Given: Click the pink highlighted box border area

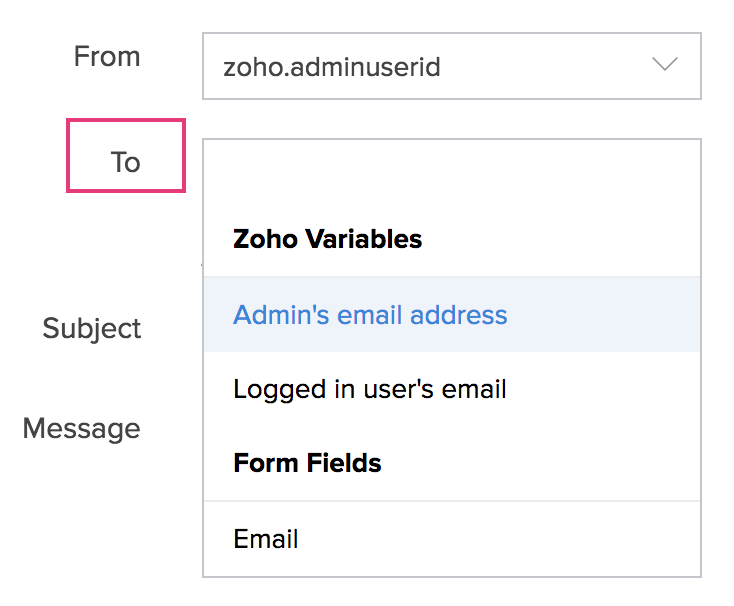Looking at the screenshot, I should (126, 122).
